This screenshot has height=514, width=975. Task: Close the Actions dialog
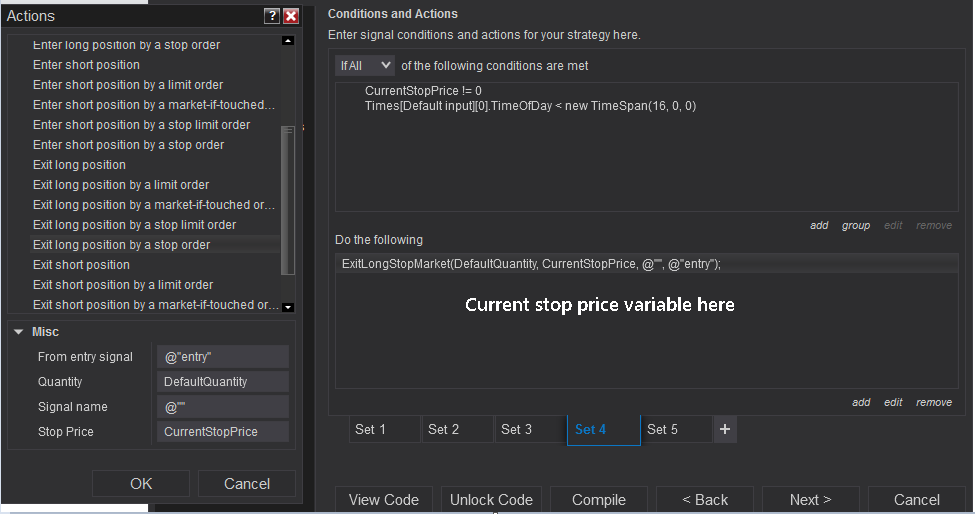(291, 16)
